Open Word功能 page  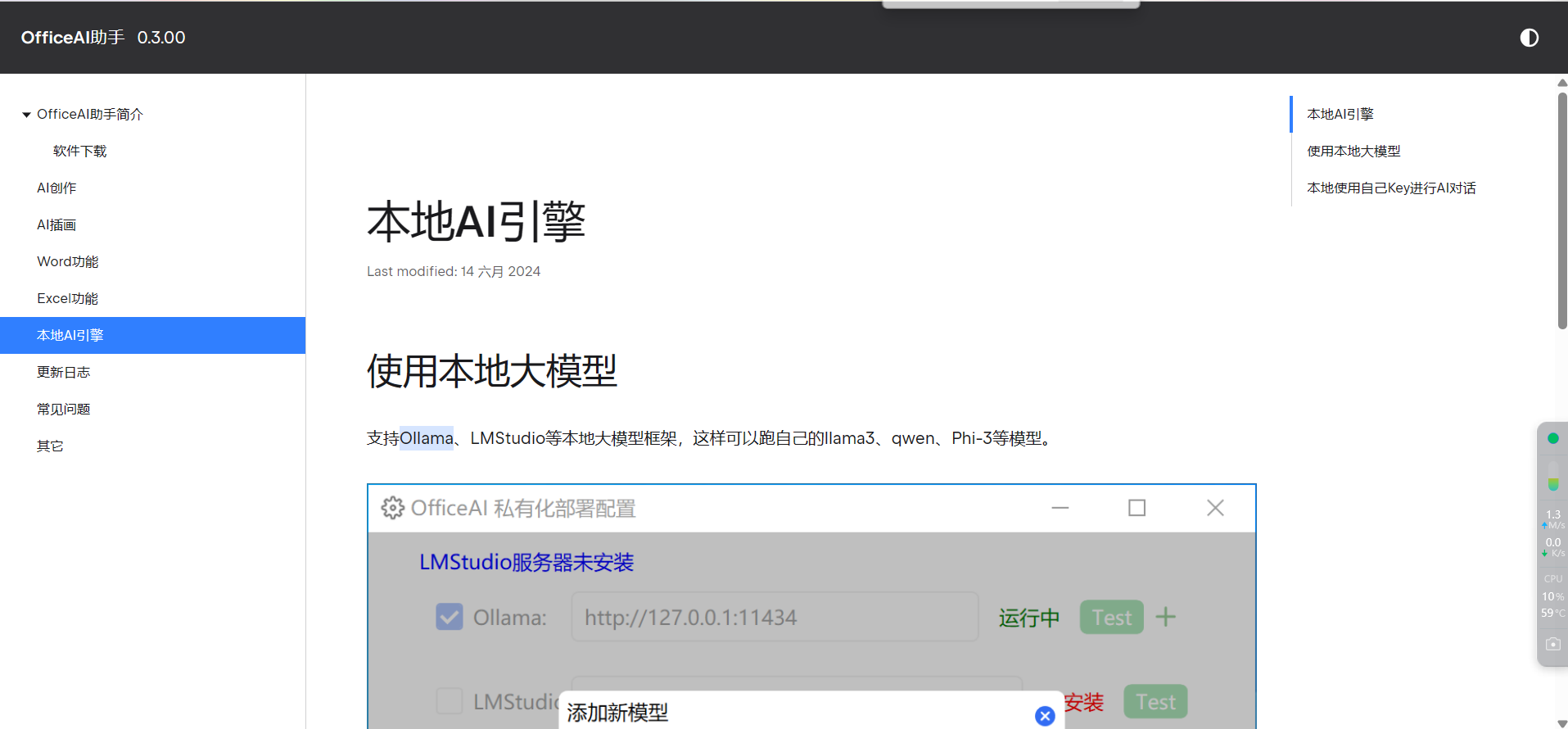(x=68, y=261)
